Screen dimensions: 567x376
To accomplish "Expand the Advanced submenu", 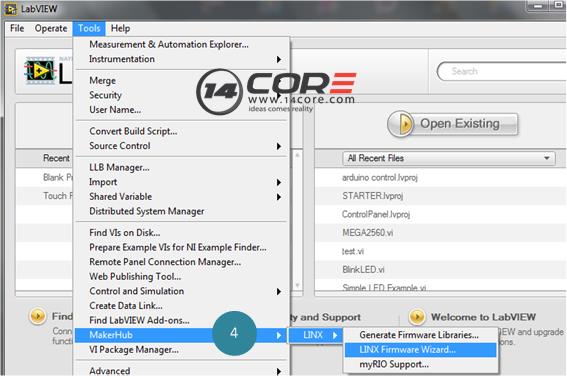I will [181, 371].
